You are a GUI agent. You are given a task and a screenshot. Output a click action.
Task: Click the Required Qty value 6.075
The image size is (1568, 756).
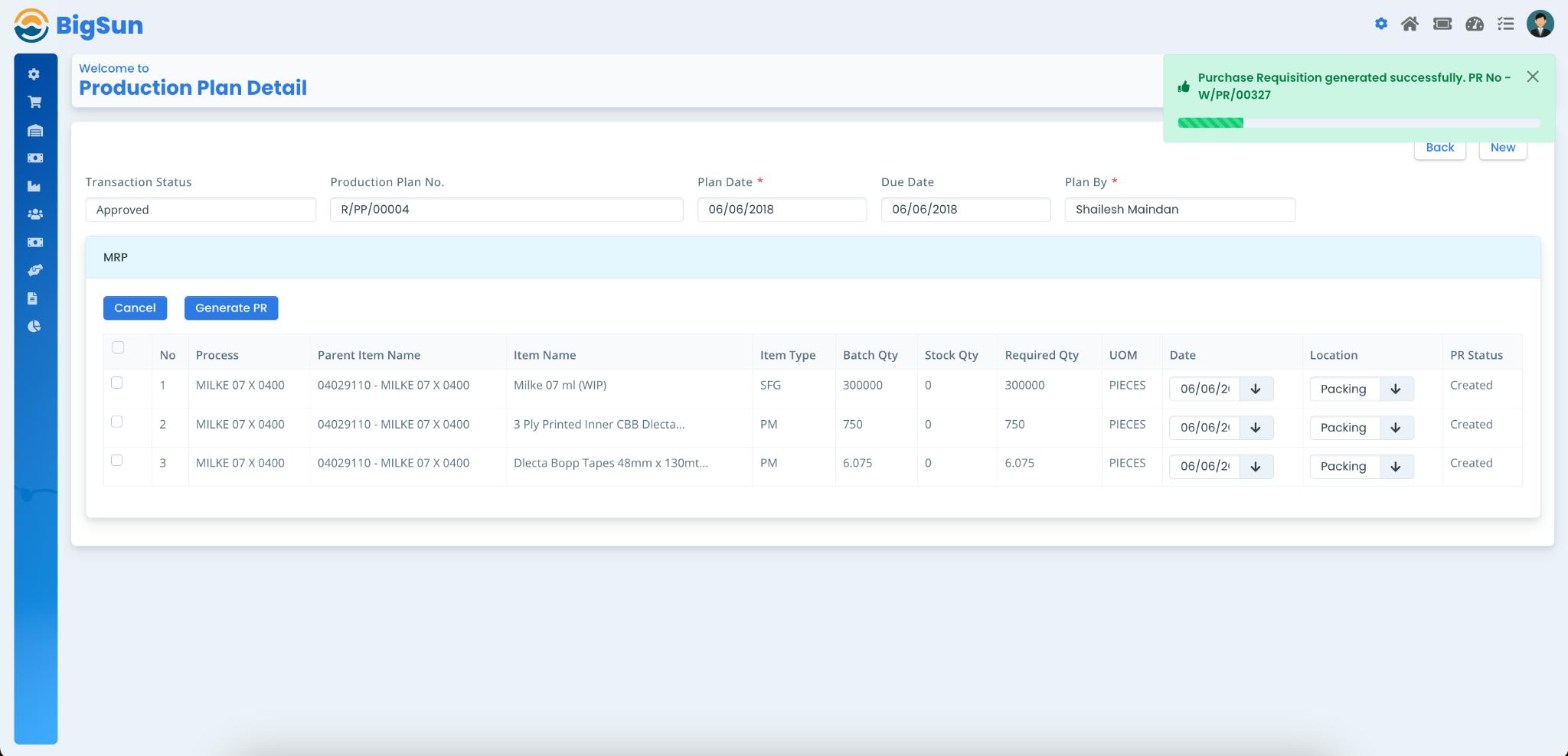tap(1019, 463)
